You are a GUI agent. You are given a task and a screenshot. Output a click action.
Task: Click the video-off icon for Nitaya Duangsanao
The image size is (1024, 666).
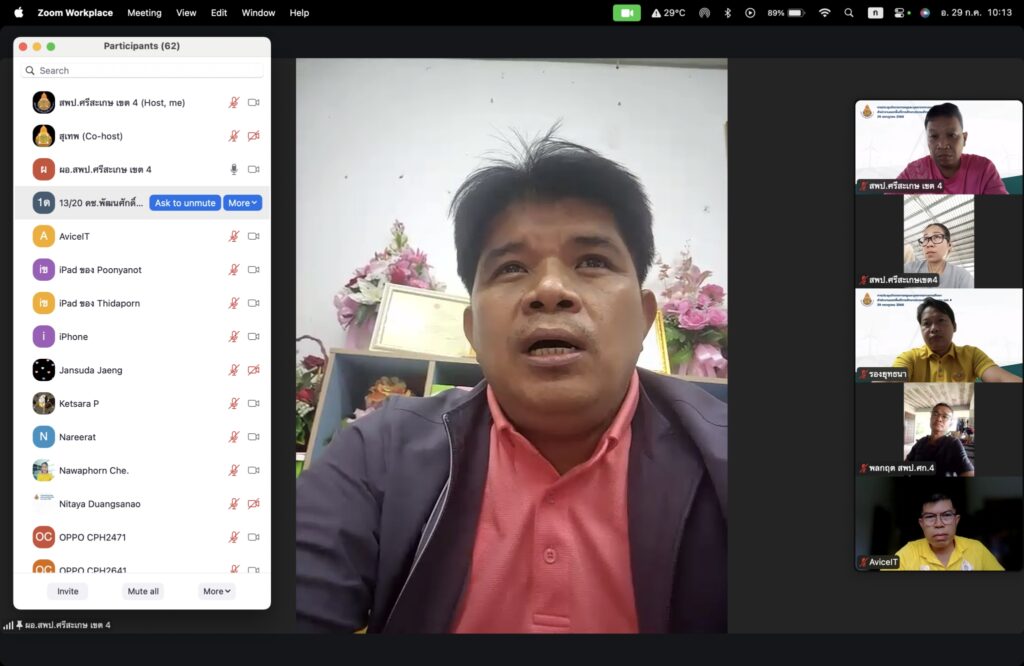(x=254, y=504)
